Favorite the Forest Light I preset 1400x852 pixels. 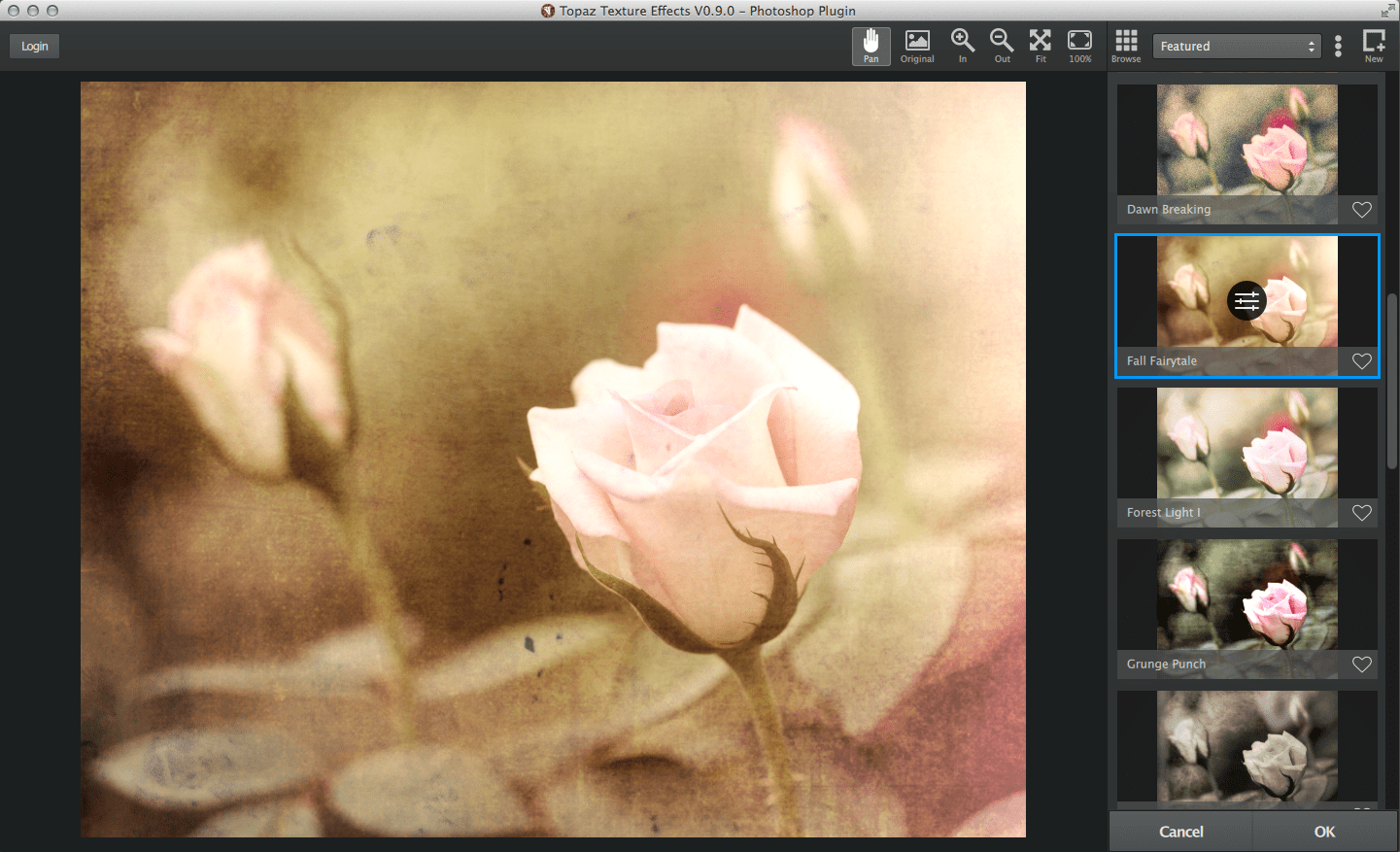(x=1360, y=513)
